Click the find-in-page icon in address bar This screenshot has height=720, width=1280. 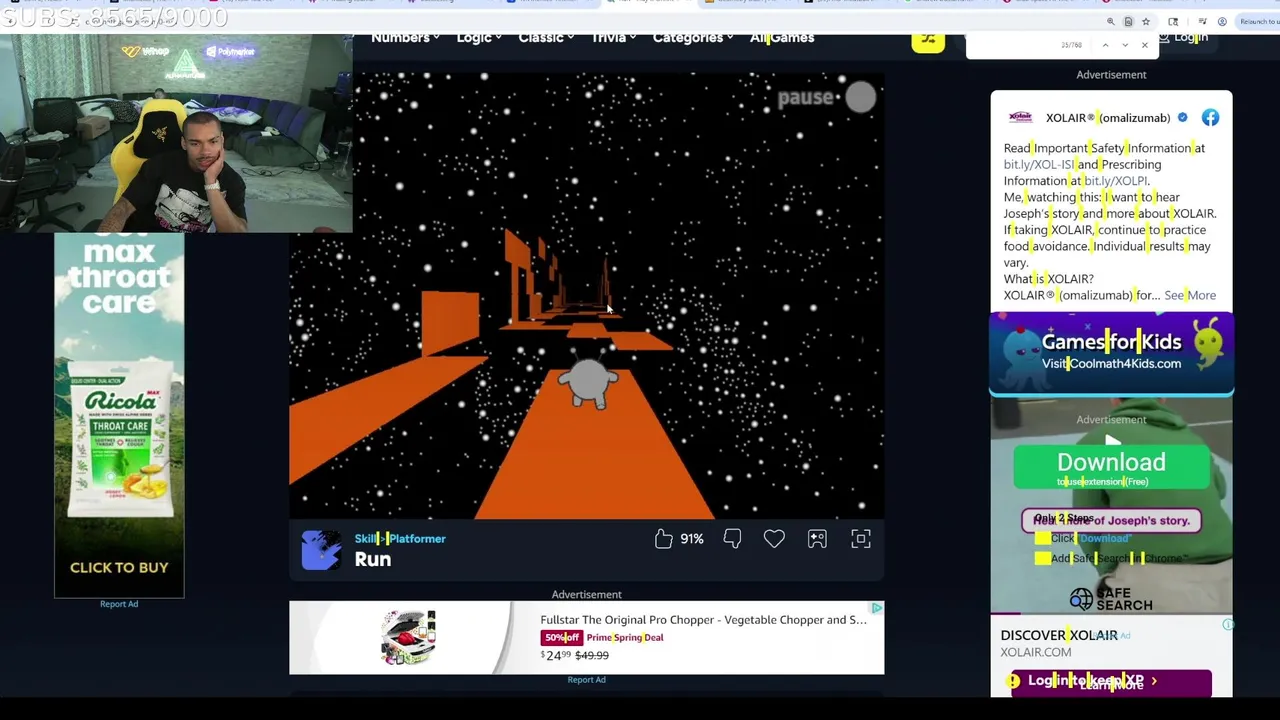click(1128, 21)
